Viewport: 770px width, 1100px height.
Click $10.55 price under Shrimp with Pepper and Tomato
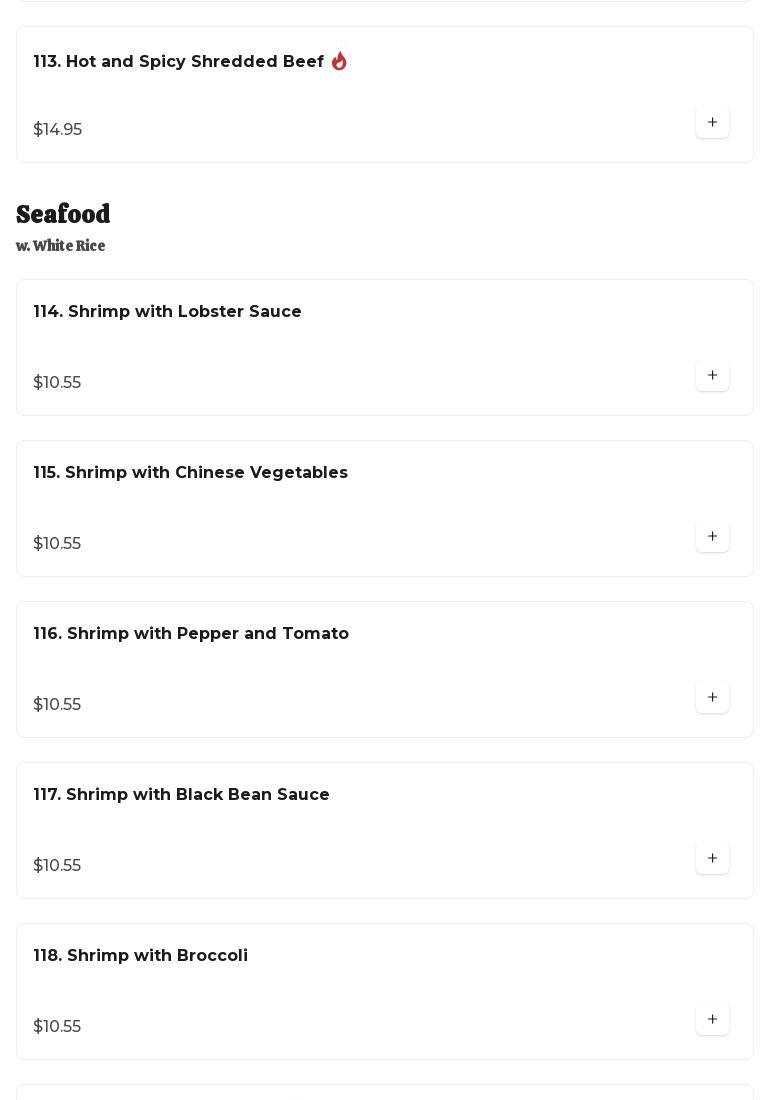tap(57, 705)
